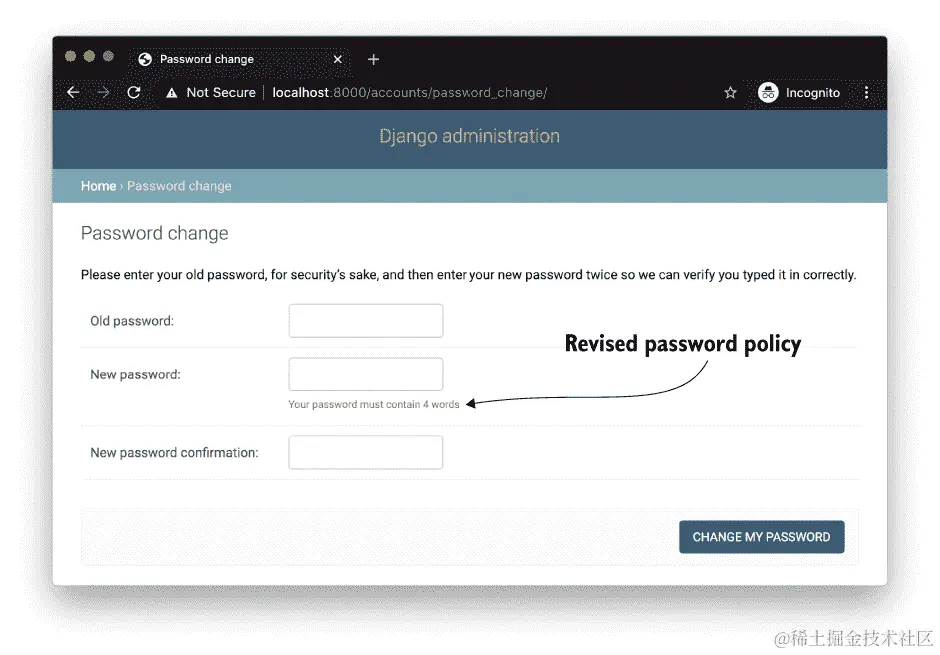Open a new tab with the plus icon

coord(373,59)
